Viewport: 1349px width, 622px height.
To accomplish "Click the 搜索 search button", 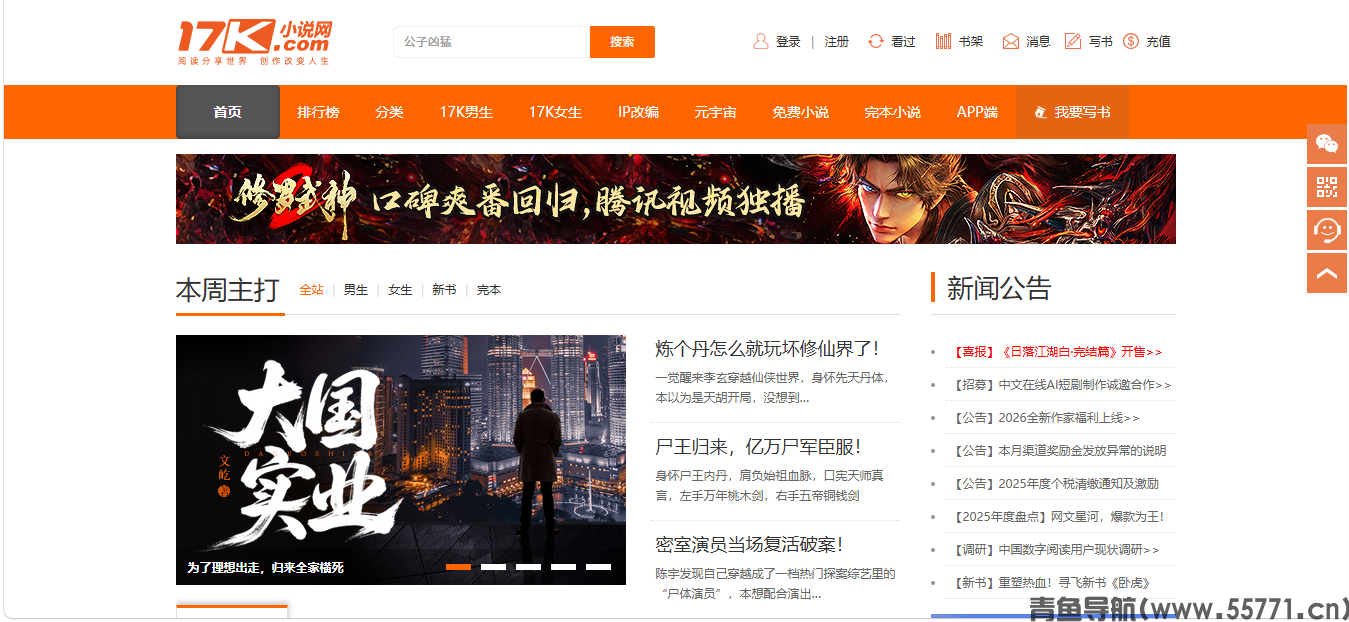I will tap(622, 42).
